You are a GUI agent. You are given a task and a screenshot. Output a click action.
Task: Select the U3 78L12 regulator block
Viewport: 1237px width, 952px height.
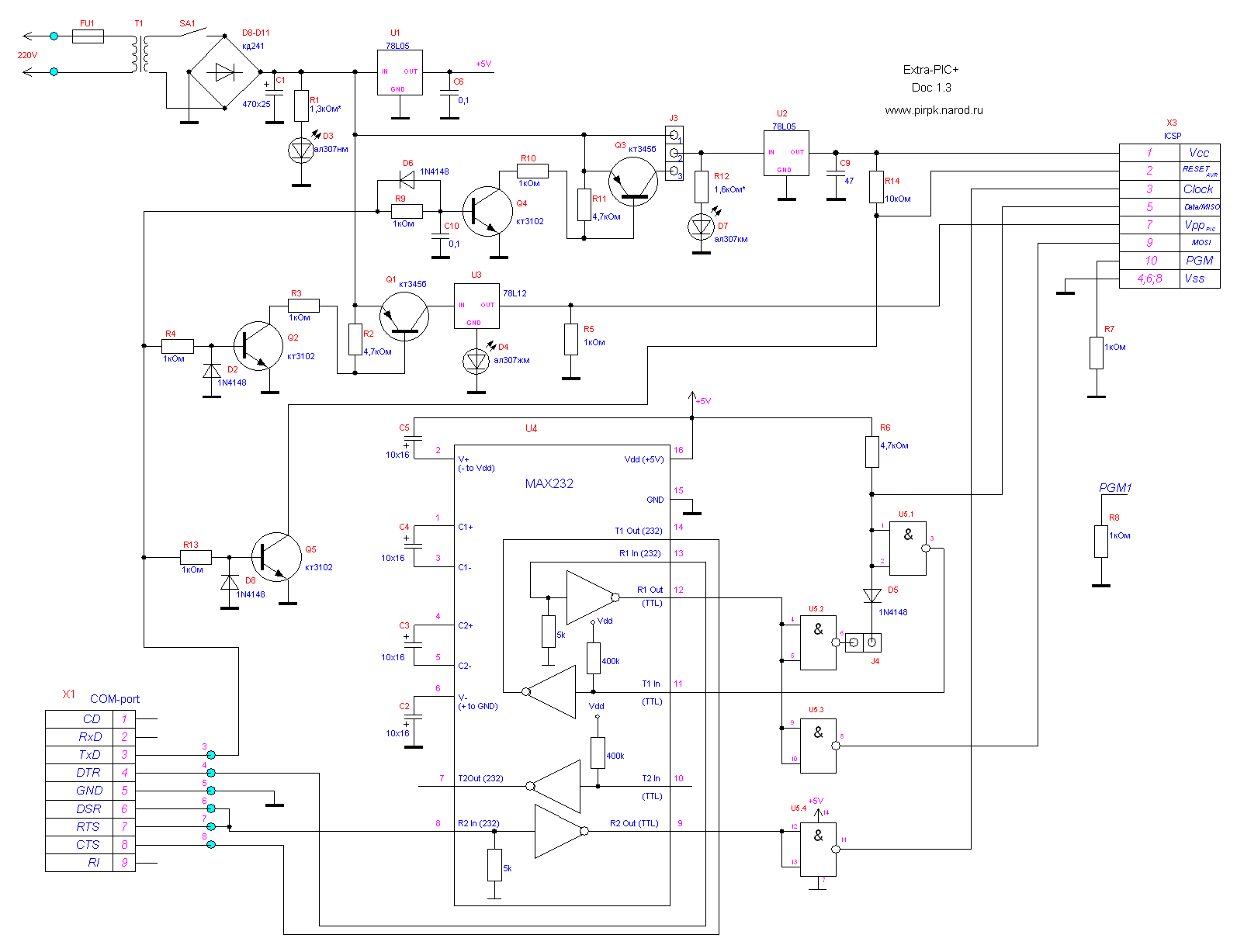(476, 306)
